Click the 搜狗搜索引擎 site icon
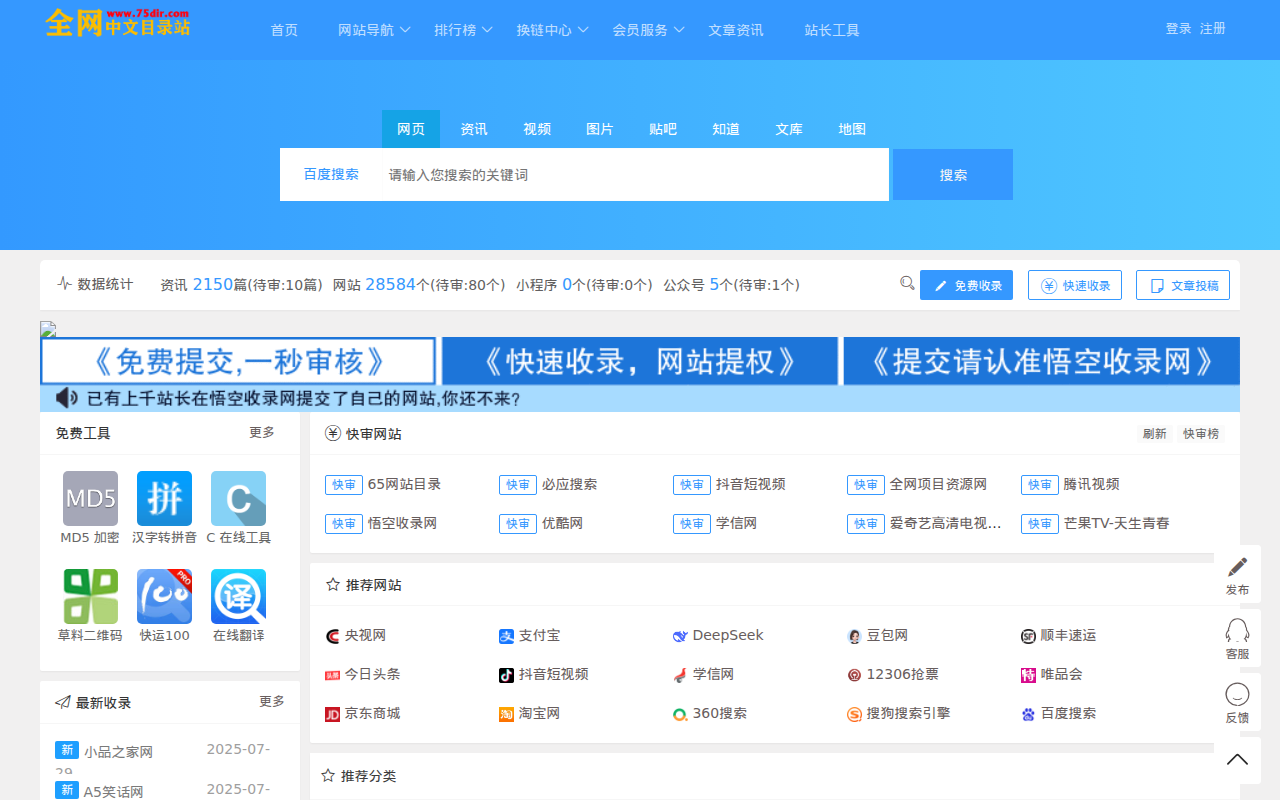Screen dimensions: 1280x800 click(854, 714)
